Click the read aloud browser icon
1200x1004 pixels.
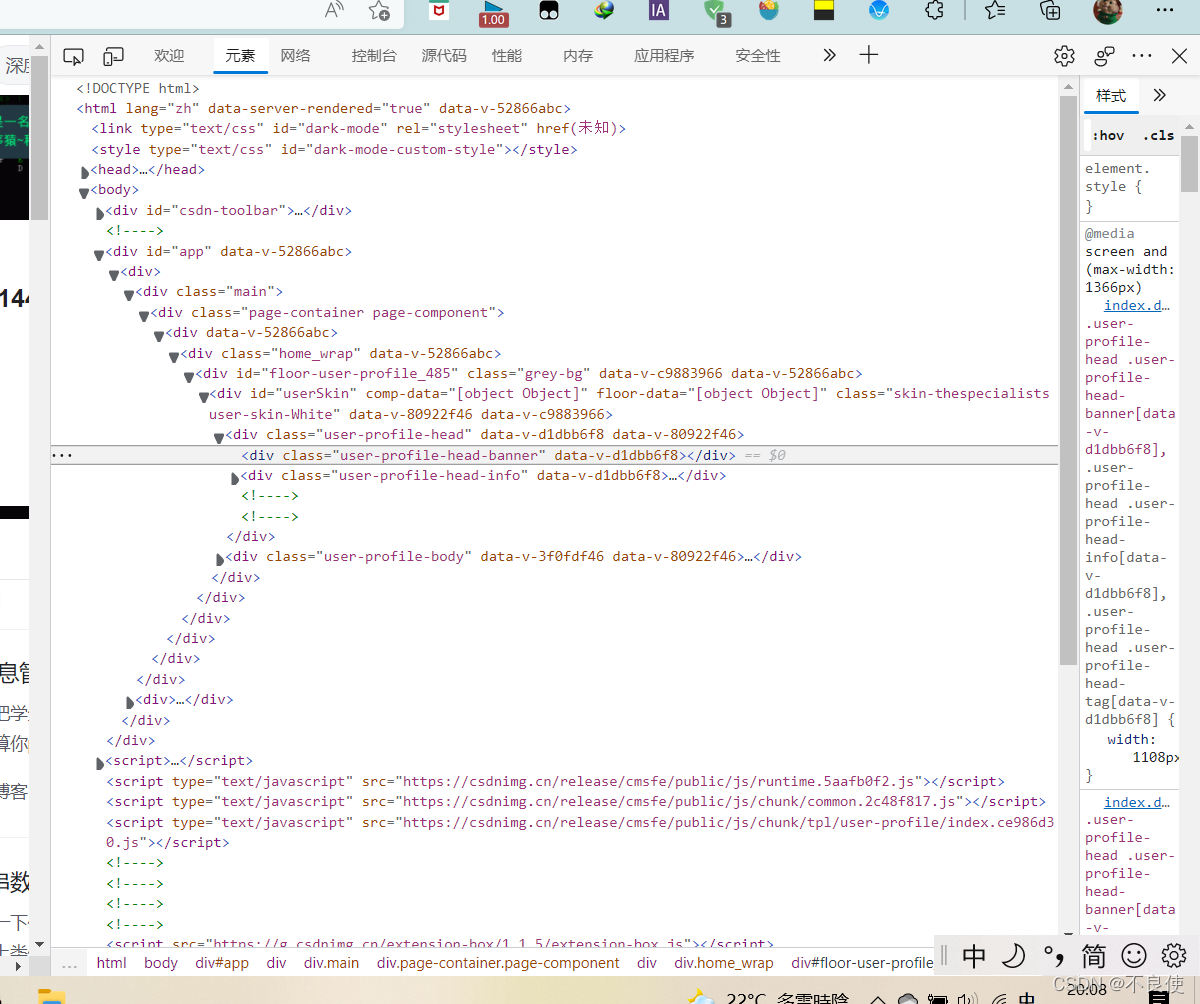coord(335,11)
